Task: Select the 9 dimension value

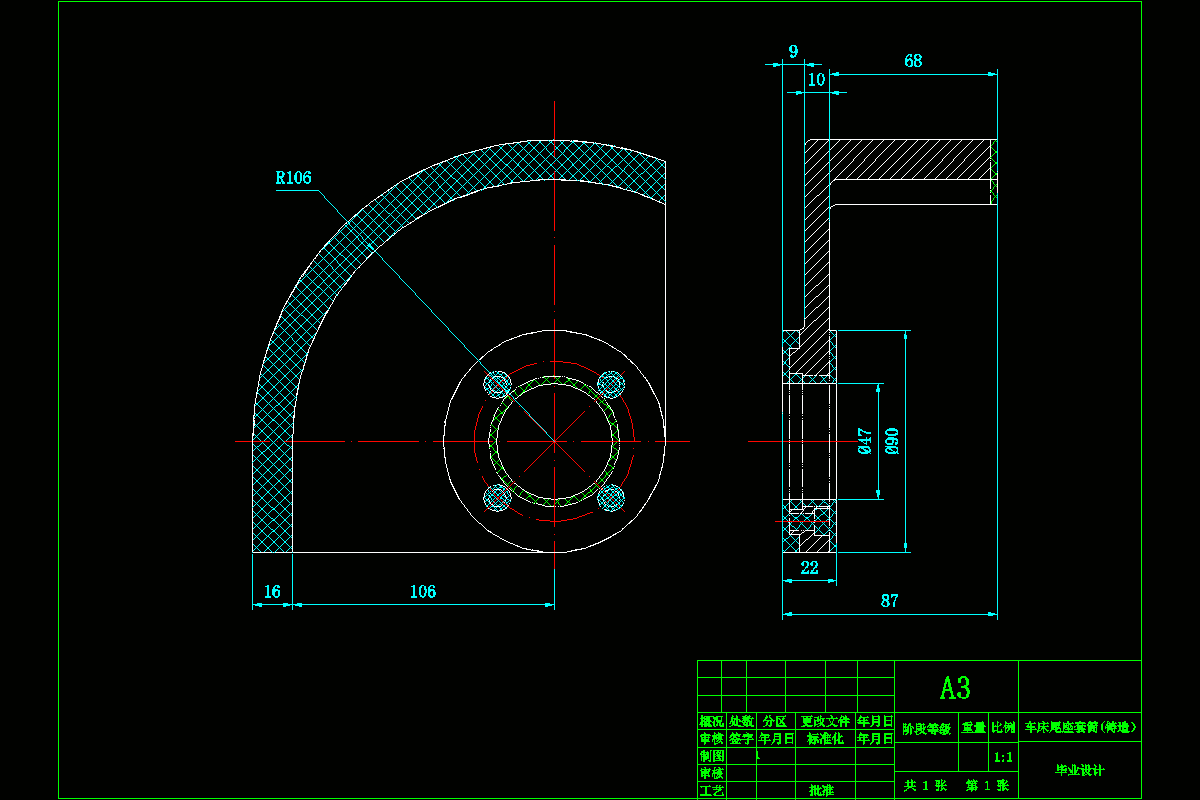Action: point(793,52)
